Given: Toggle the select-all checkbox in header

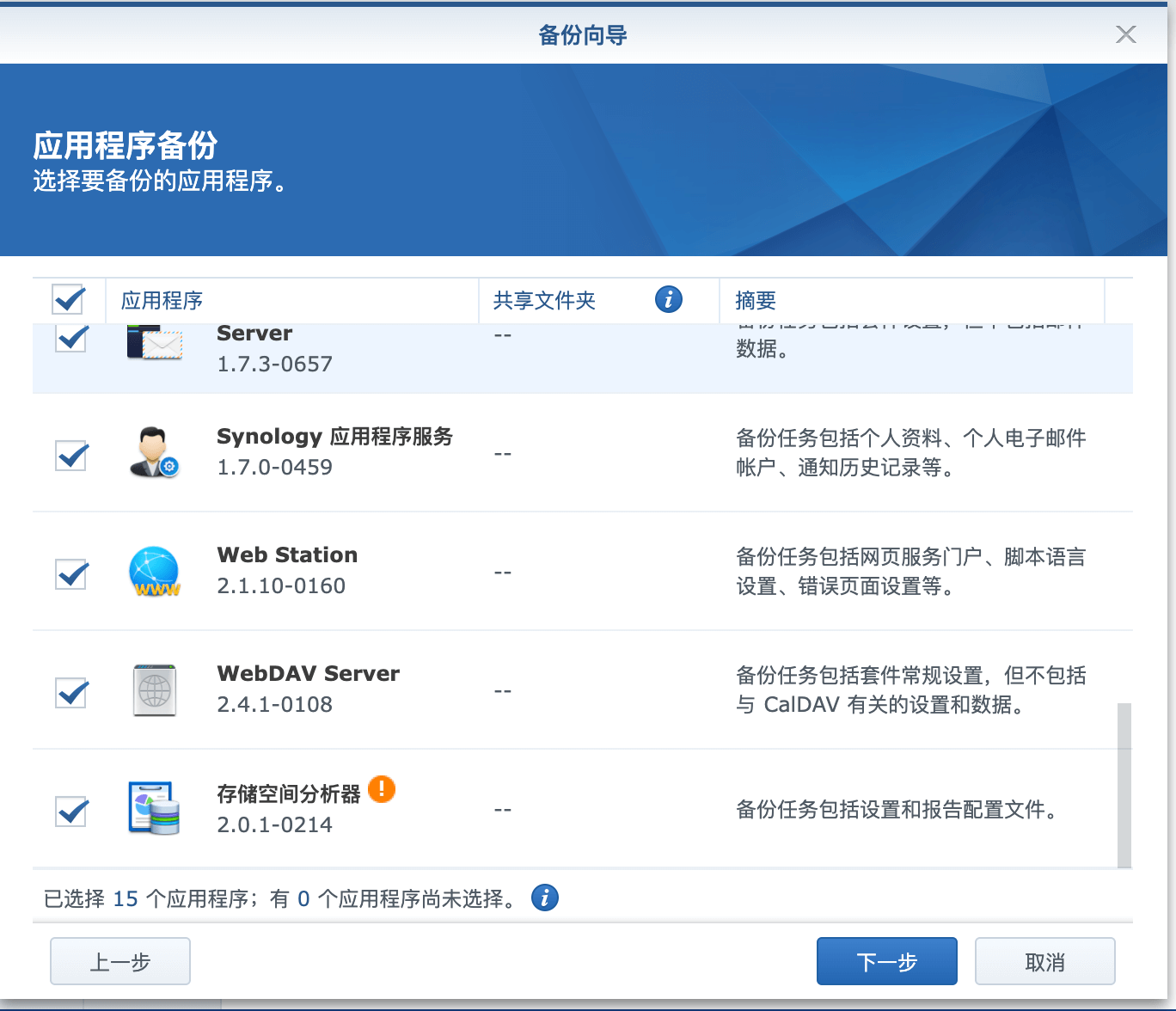Looking at the screenshot, I should click(69, 300).
